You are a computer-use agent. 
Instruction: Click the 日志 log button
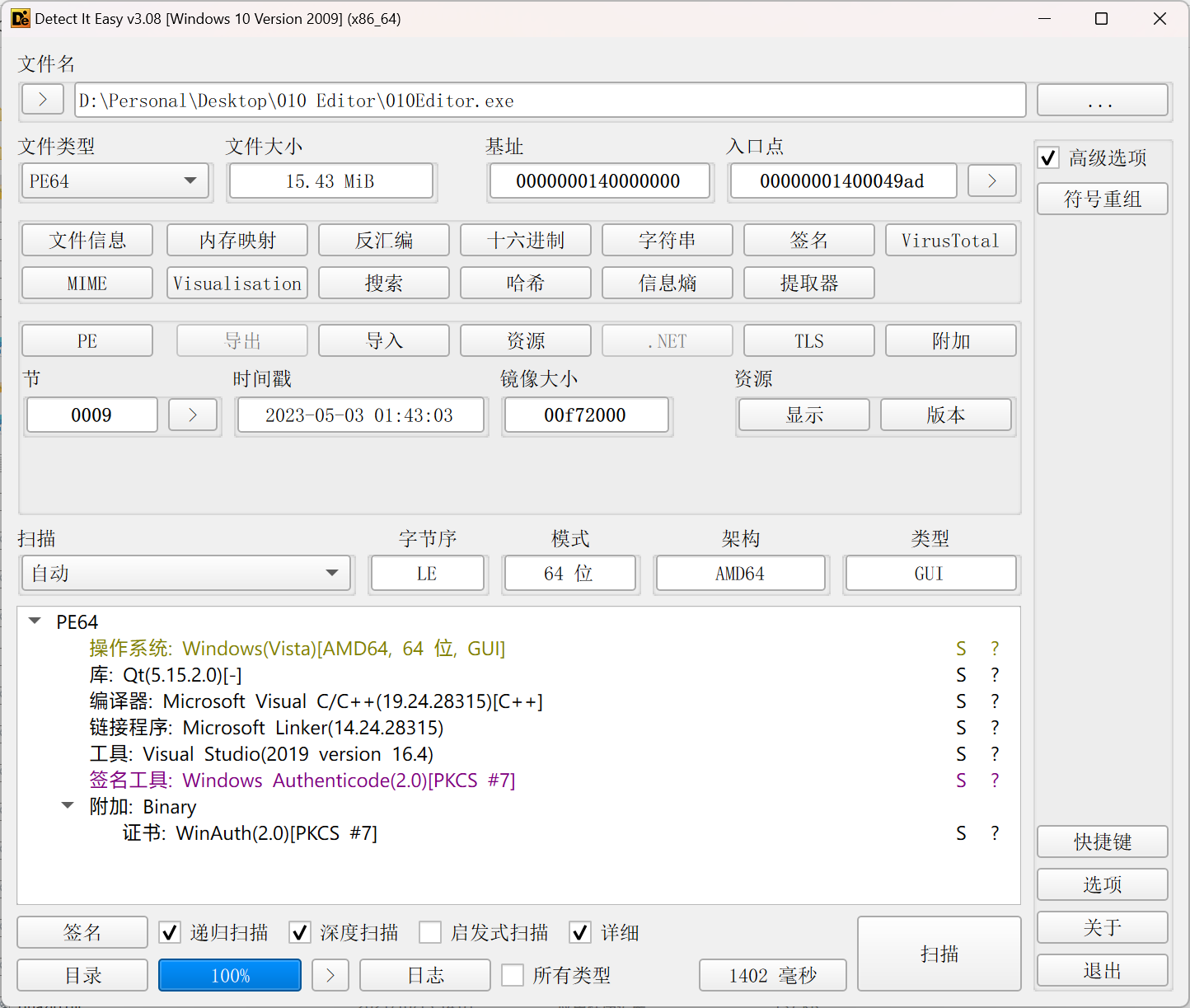point(425,975)
